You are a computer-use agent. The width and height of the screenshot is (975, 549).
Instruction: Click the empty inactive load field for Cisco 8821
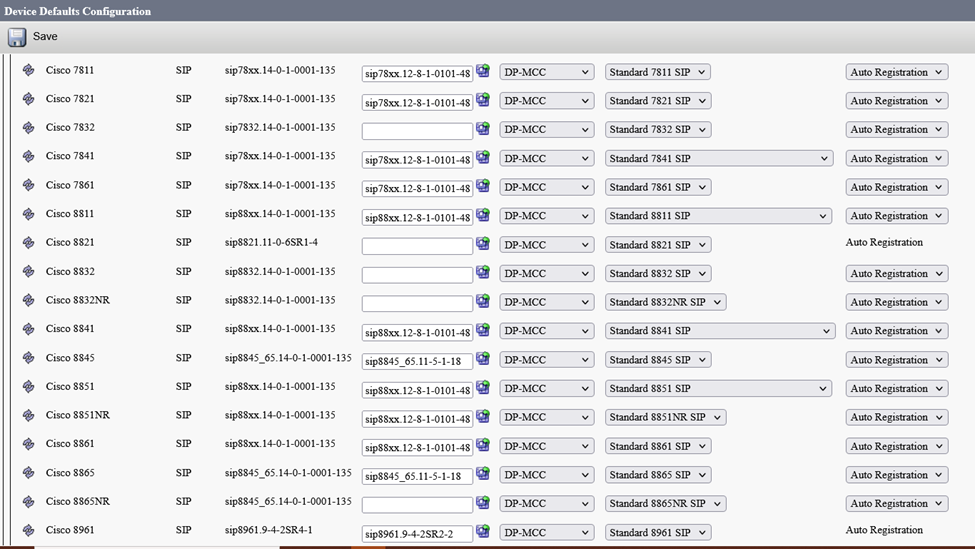[417, 246]
